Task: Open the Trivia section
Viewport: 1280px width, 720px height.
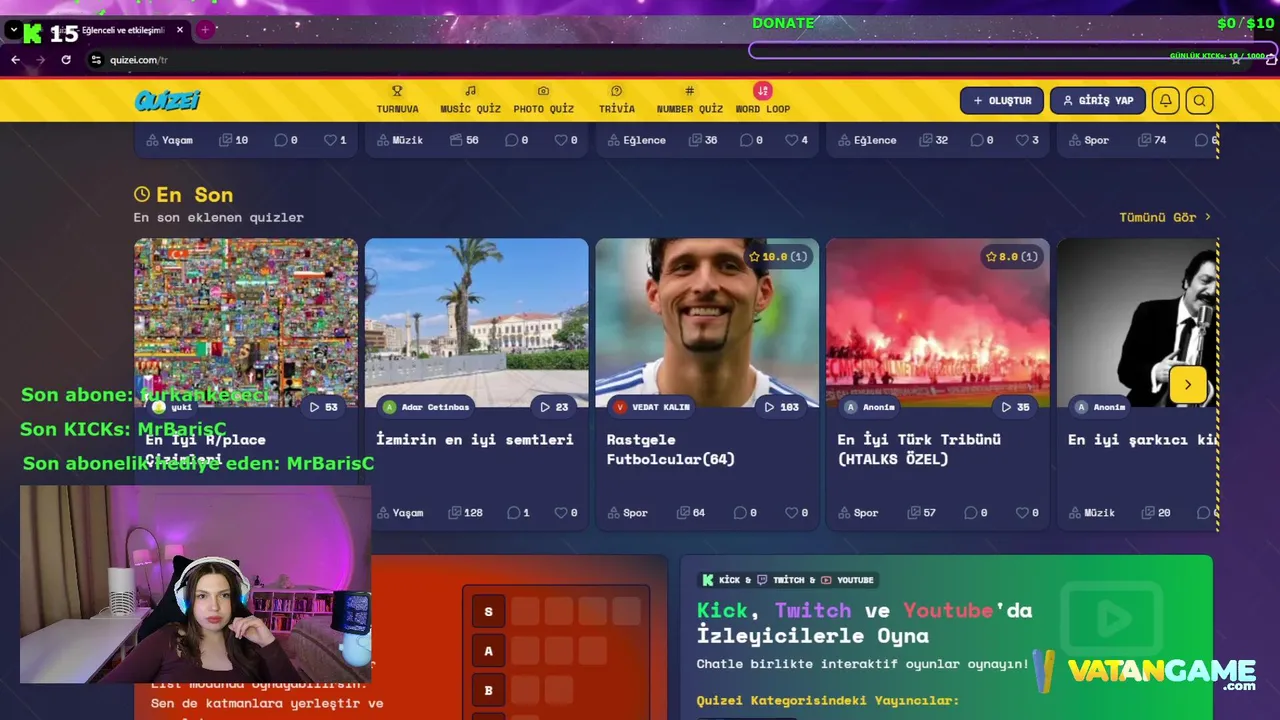Action: 616,100
